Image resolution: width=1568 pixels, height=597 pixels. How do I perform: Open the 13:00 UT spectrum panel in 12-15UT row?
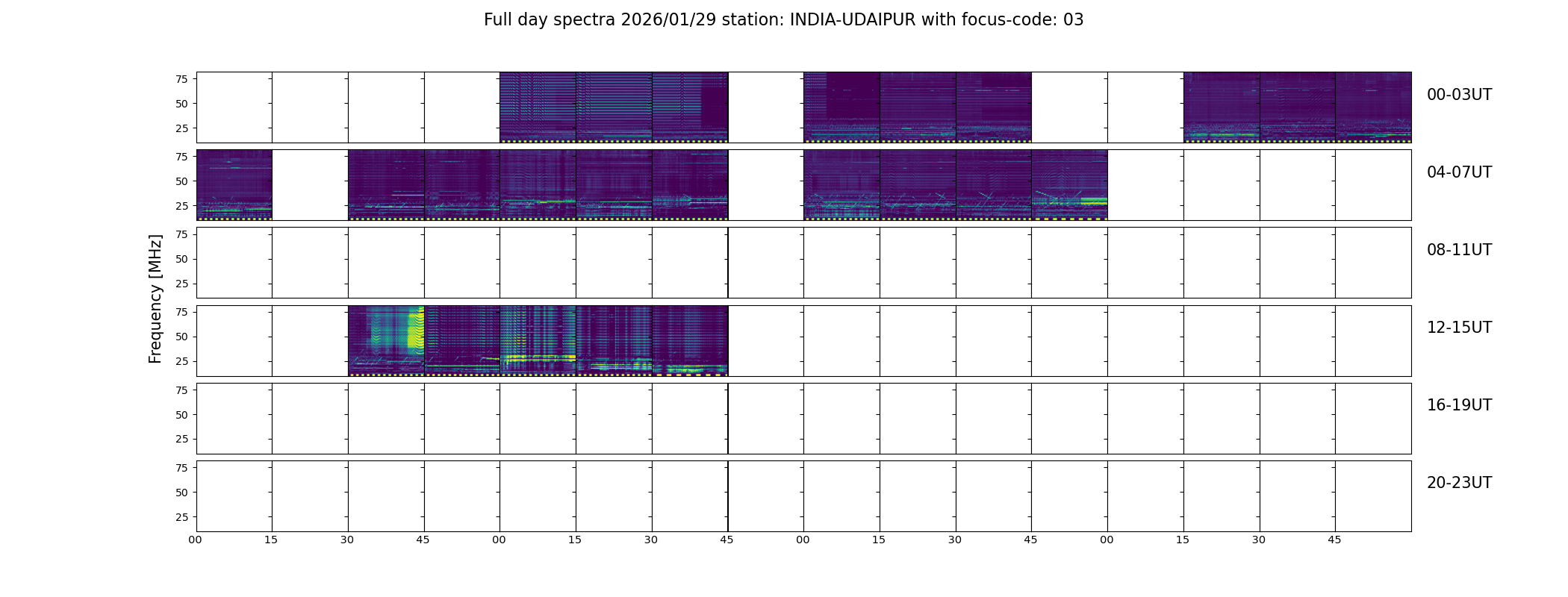(x=538, y=341)
